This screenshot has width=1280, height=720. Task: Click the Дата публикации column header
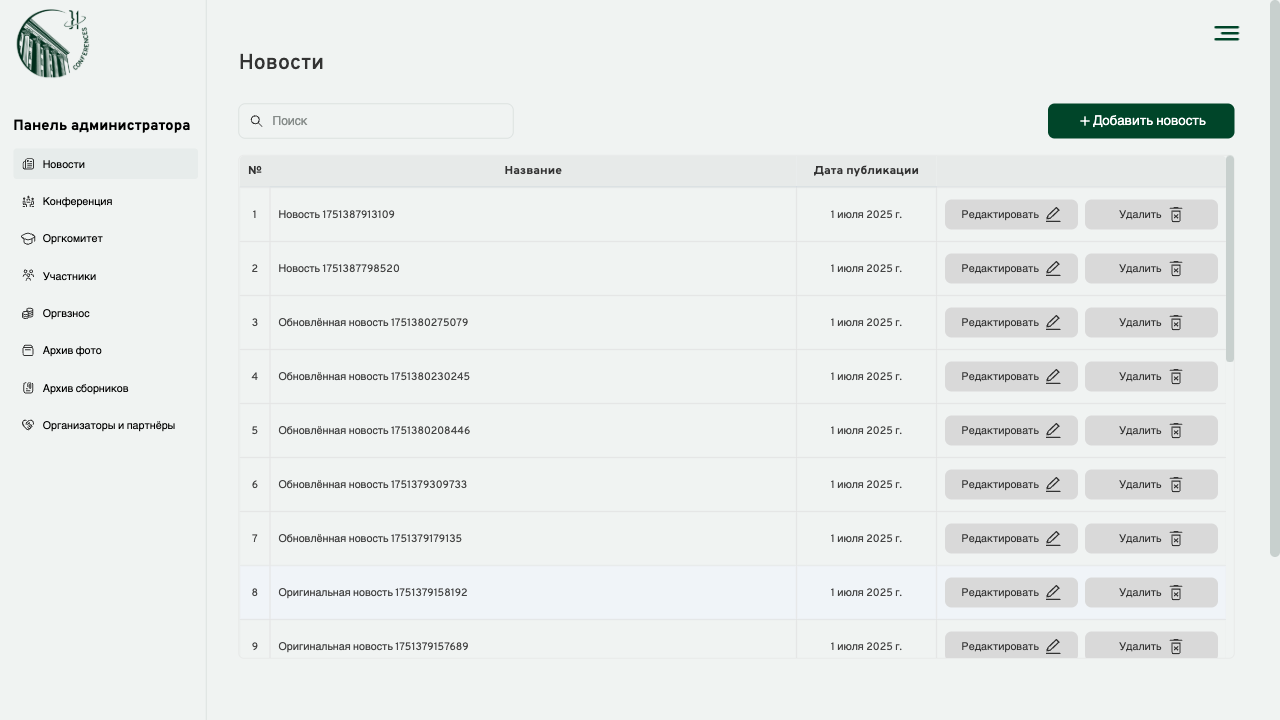(865, 171)
